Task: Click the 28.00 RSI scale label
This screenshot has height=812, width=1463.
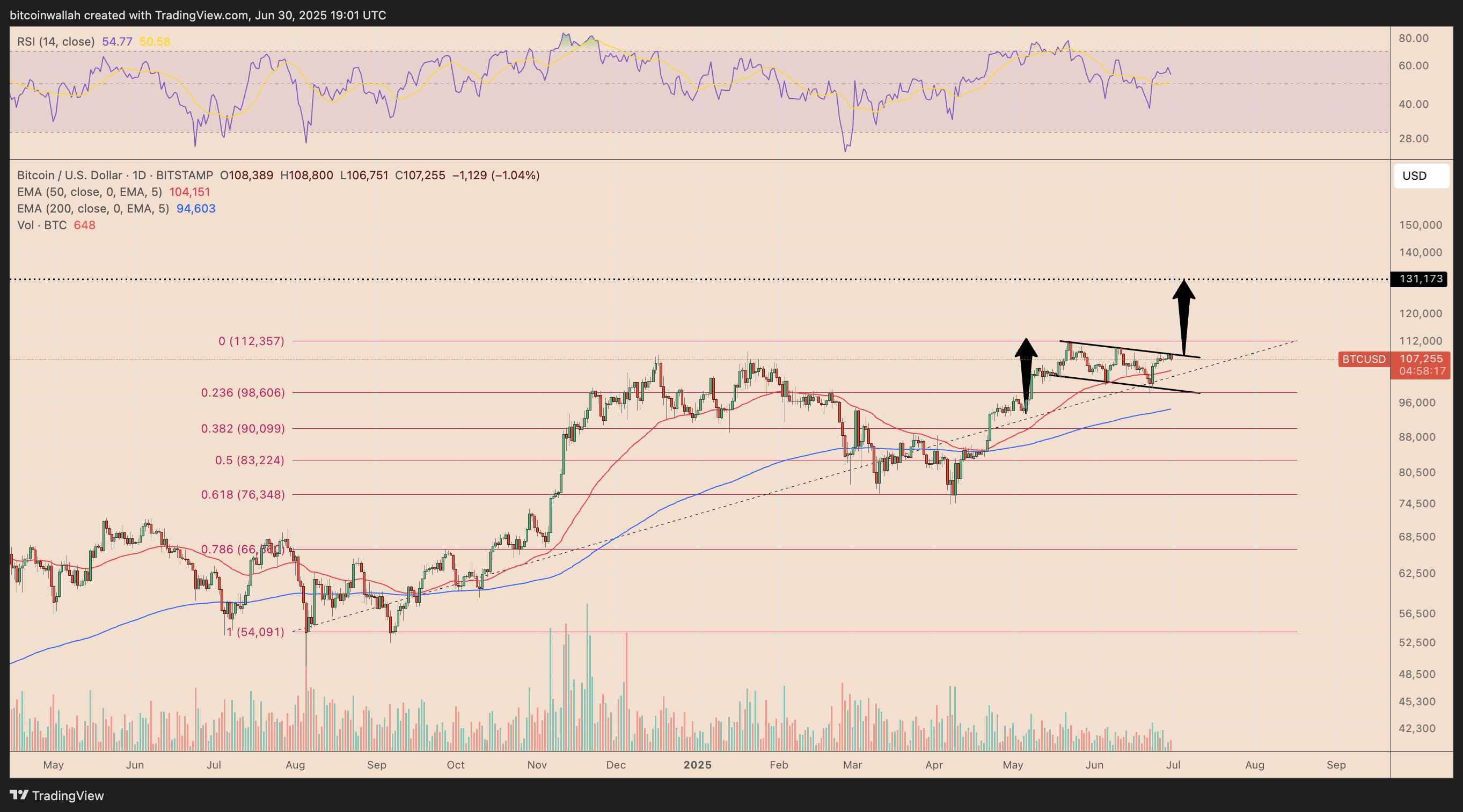Action: 1414,138
